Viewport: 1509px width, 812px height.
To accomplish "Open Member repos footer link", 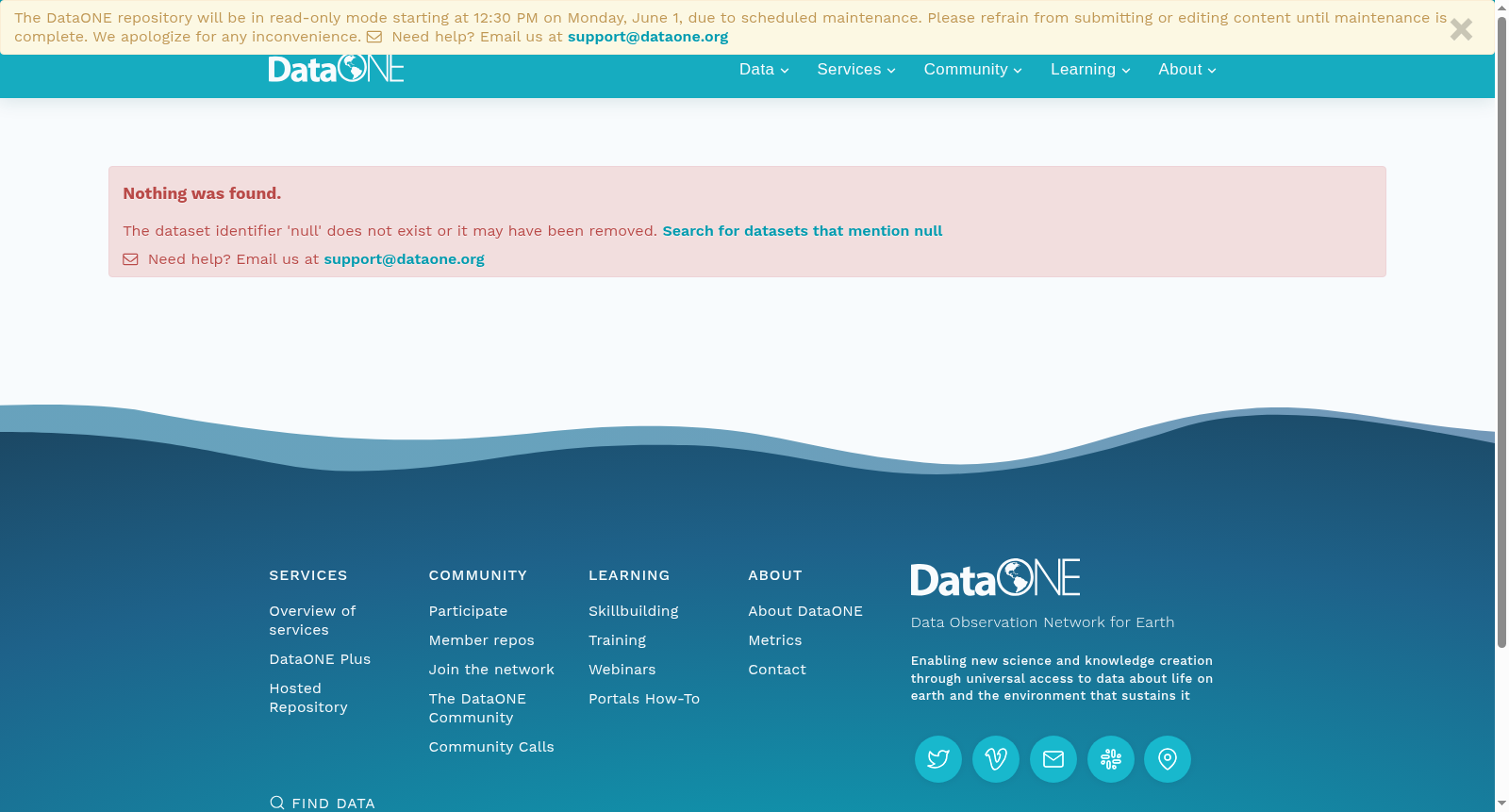I will [481, 640].
